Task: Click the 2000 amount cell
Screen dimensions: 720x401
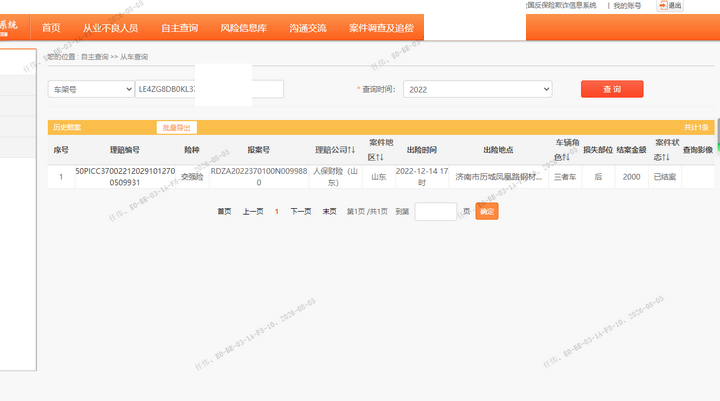Action: [x=631, y=177]
